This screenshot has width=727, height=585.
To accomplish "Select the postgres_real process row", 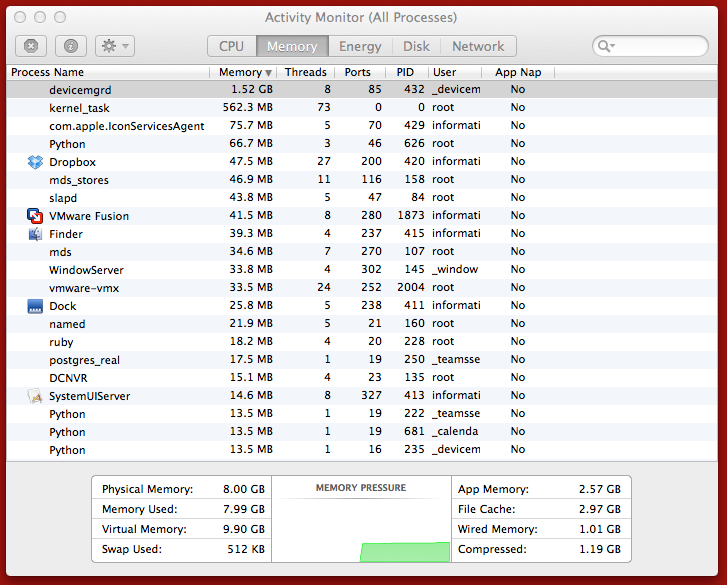I will tap(362, 360).
